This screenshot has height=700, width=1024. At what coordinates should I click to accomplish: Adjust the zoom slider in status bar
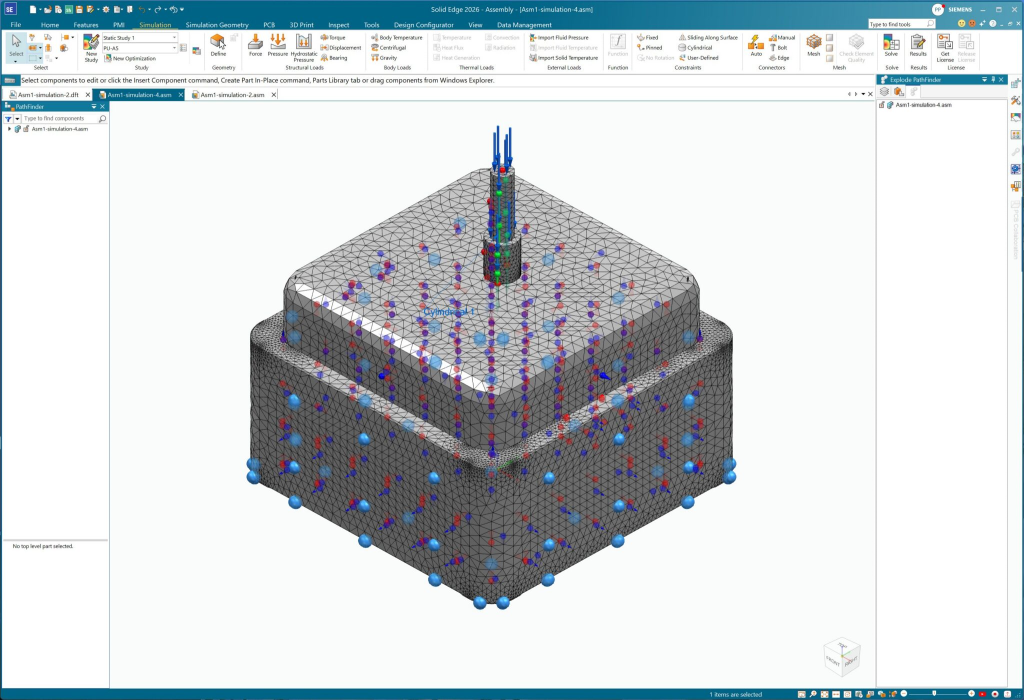click(934, 693)
